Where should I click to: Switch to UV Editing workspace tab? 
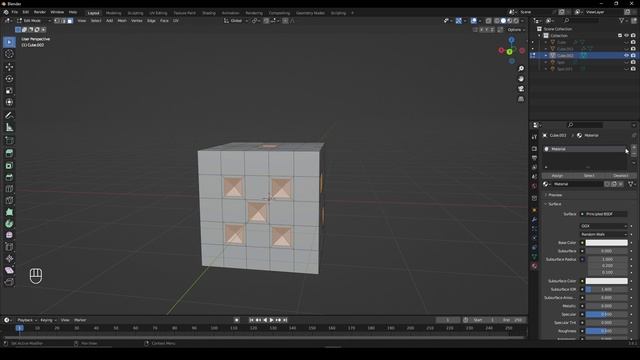click(158, 13)
